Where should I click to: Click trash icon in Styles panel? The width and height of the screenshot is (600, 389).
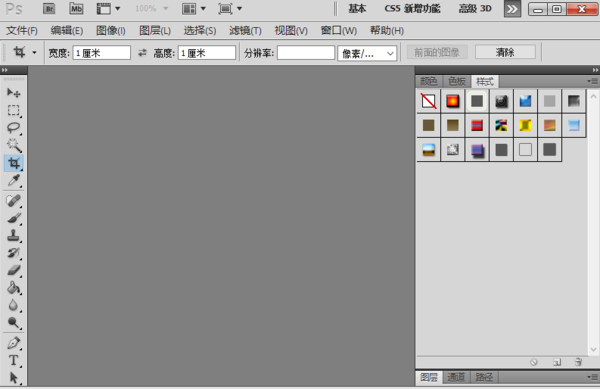tap(578, 362)
